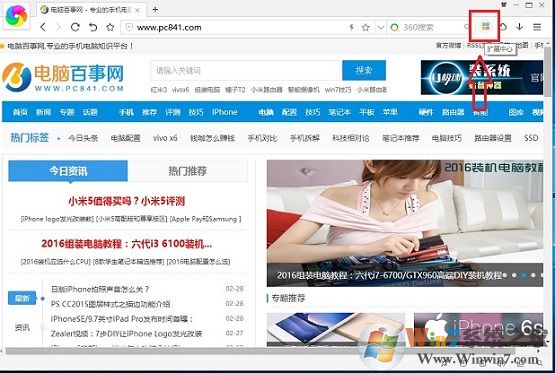
Task: Open 首页 in the blue nav bar
Action: pos(20,112)
